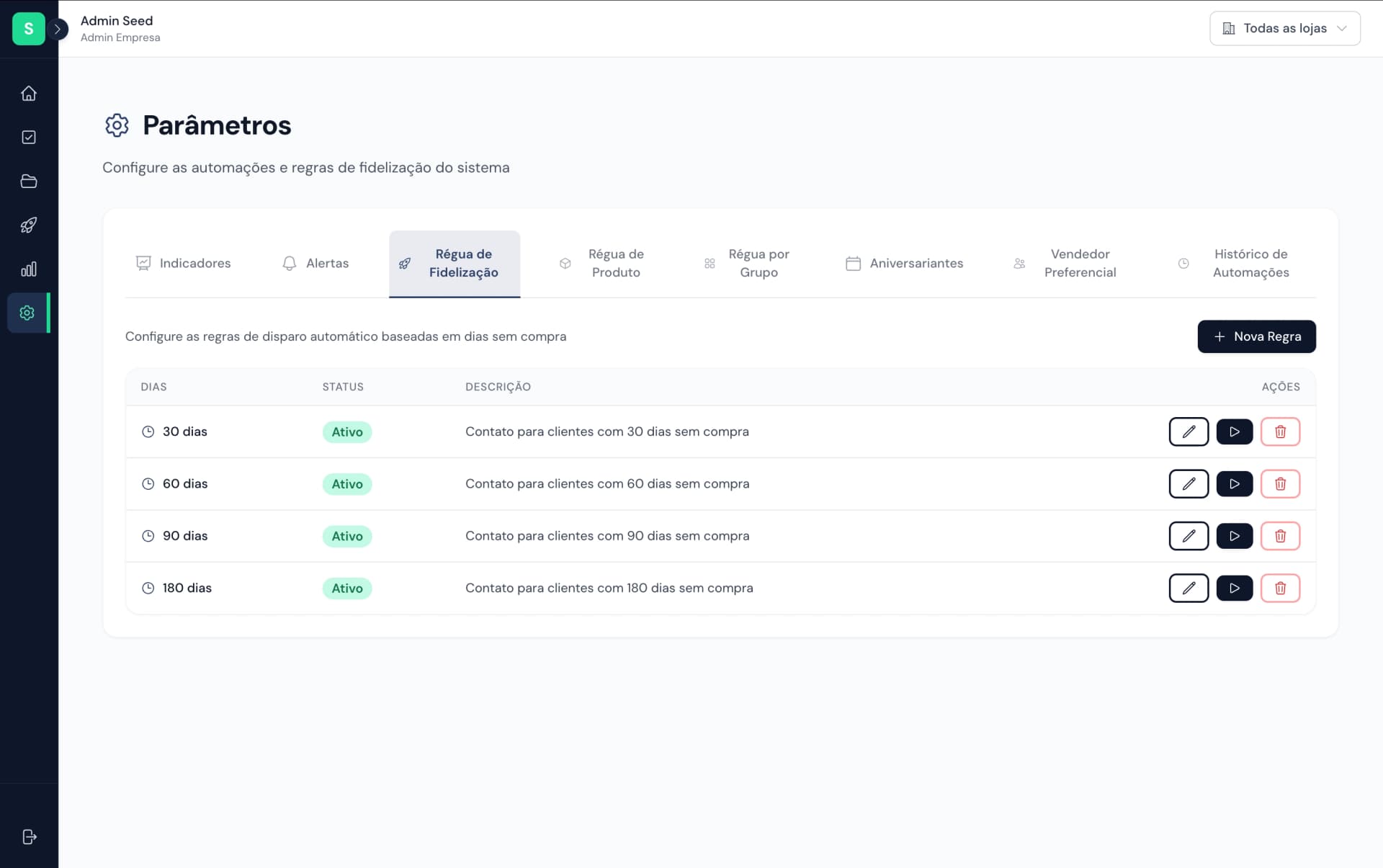The image size is (1383, 868).
Task: Delete the 90 dias rule
Action: pos(1280,536)
